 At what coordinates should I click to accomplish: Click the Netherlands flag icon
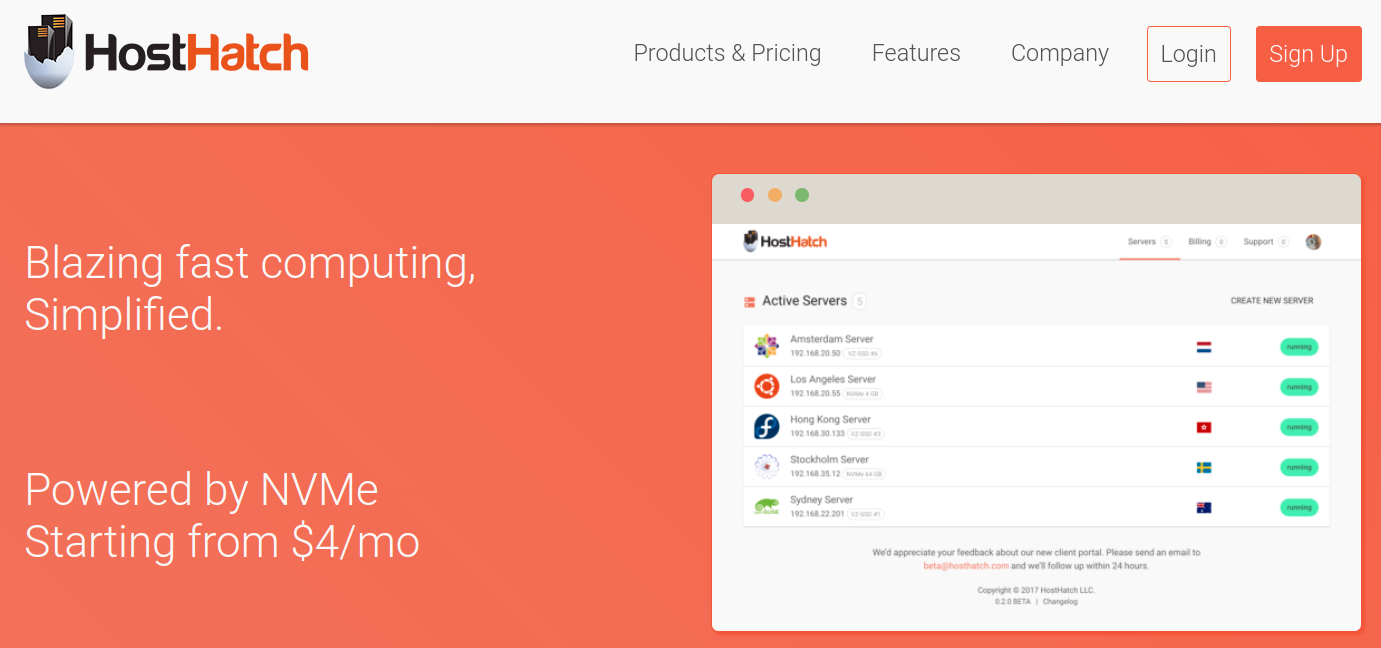pos(1204,347)
